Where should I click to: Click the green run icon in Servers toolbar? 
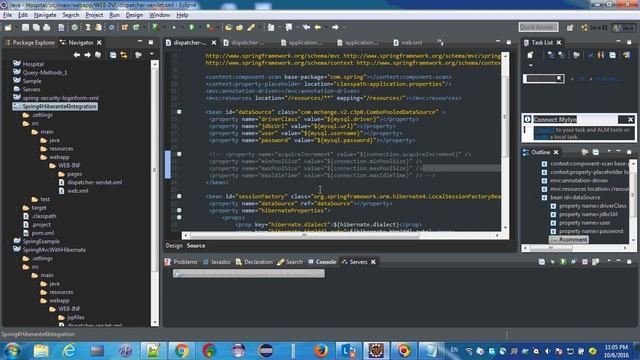click(x=563, y=262)
